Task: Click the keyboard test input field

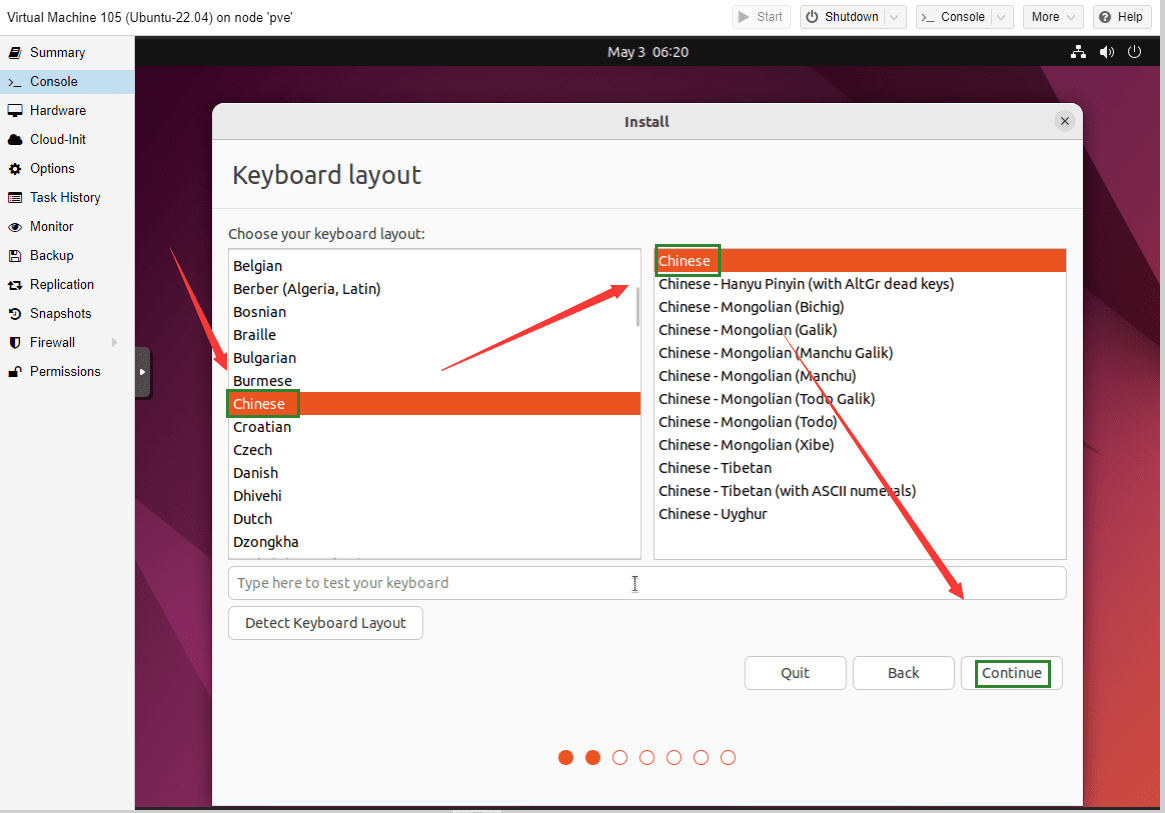Action: tap(646, 583)
